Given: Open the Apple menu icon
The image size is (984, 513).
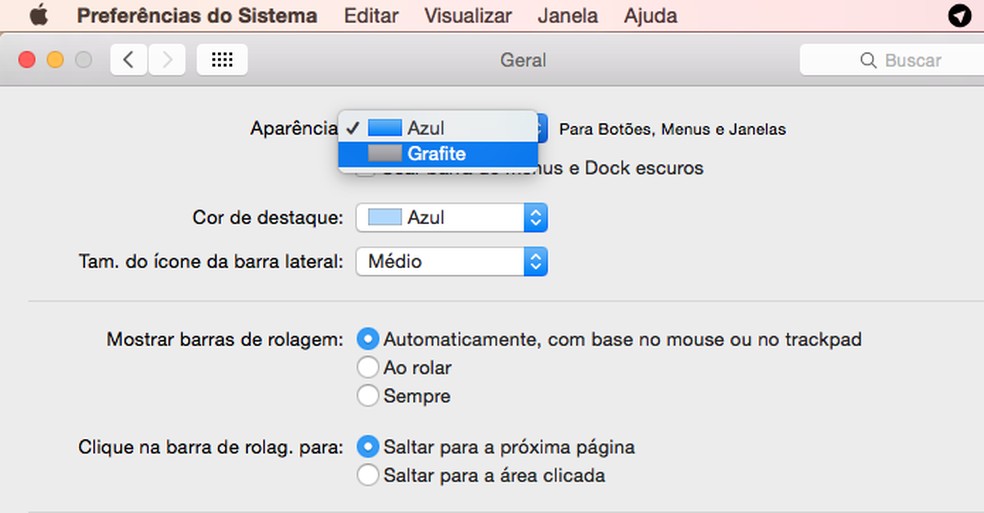Looking at the screenshot, I should coord(39,16).
